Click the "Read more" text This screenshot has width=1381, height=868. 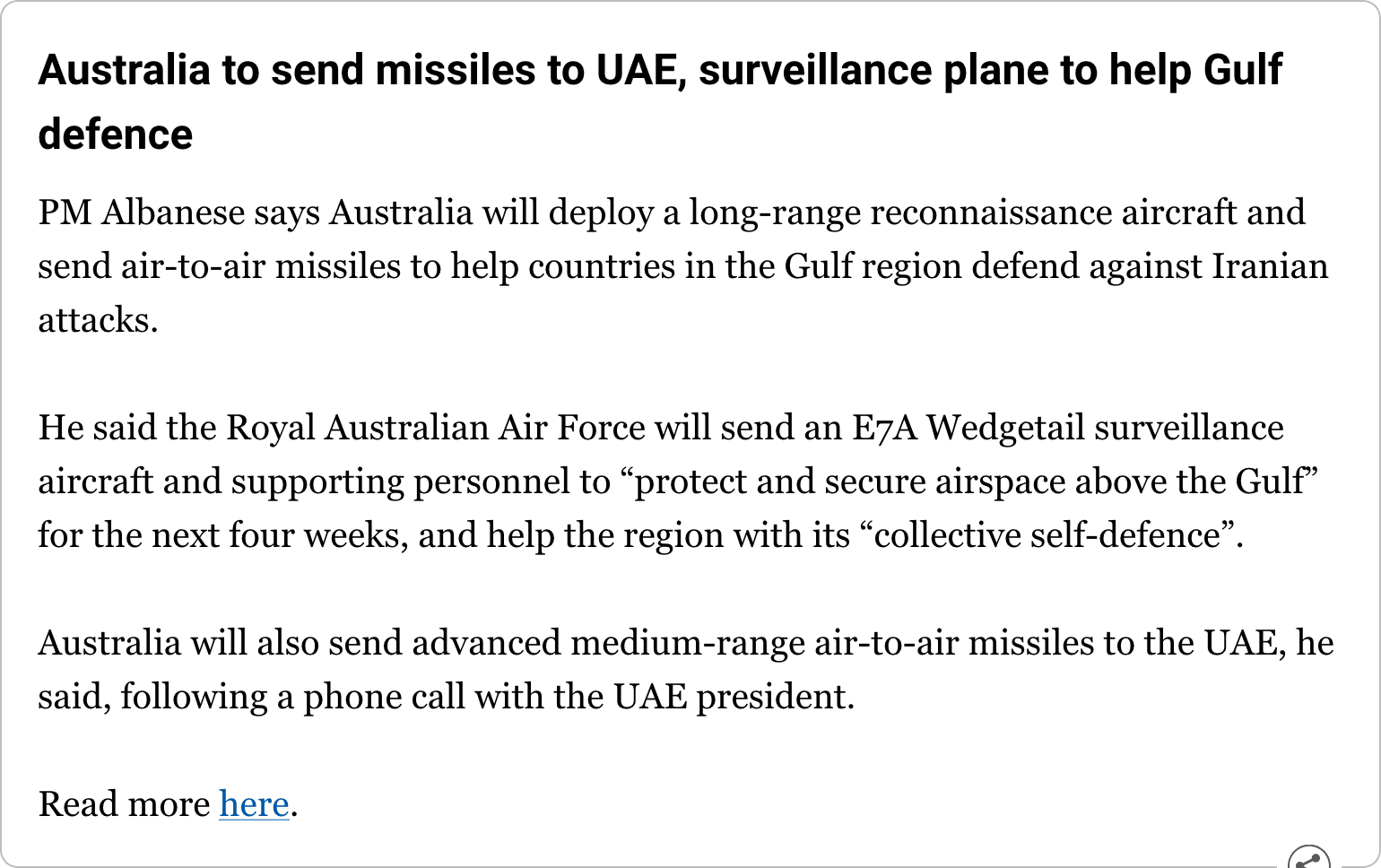click(x=124, y=804)
